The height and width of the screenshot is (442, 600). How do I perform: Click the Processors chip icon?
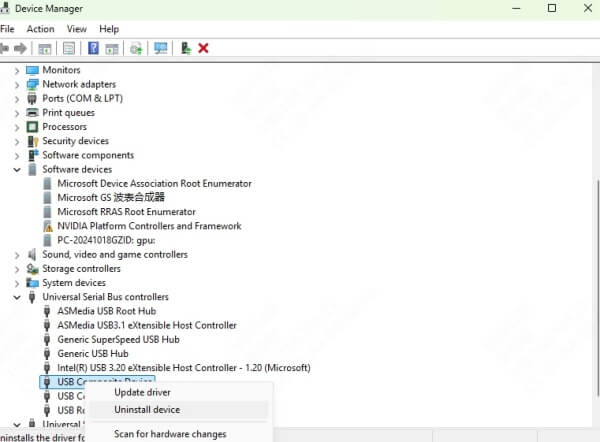point(33,127)
